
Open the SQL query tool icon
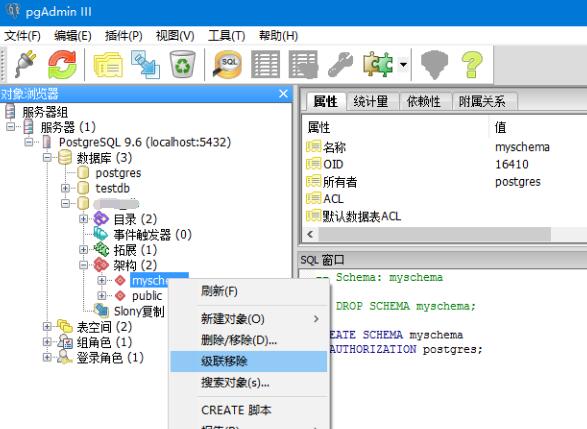tap(227, 64)
